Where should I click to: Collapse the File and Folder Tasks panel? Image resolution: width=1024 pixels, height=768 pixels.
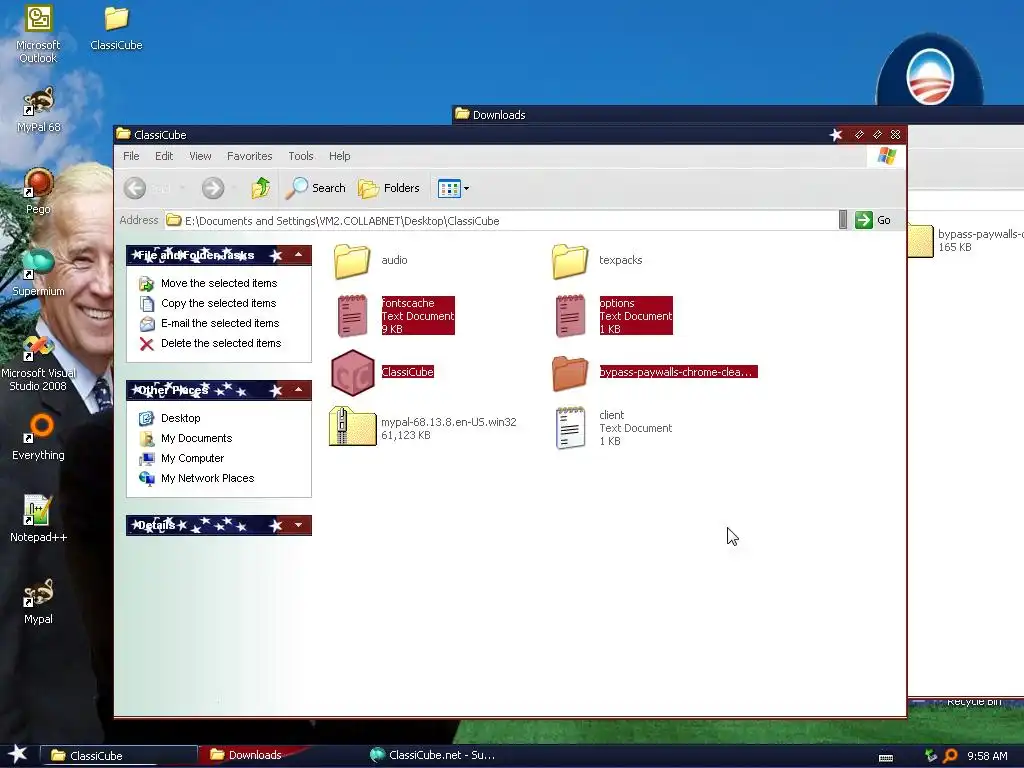(x=298, y=255)
